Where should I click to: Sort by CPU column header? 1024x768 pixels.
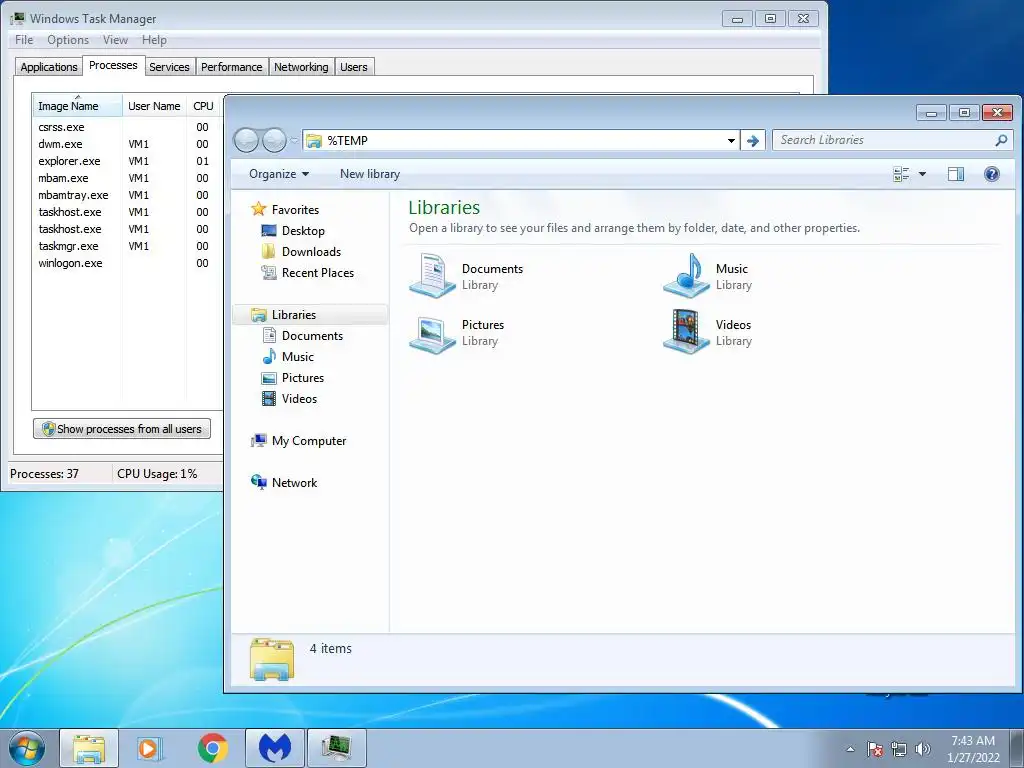tap(203, 106)
